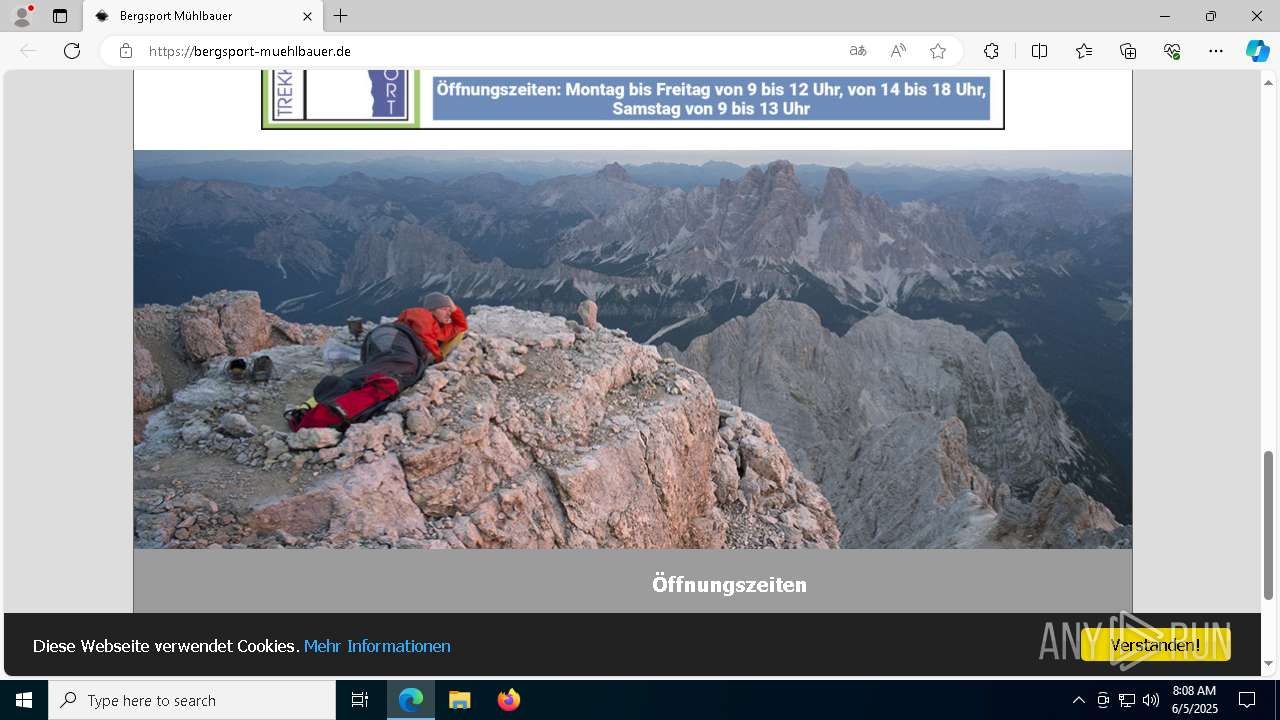Open File Explorer from the taskbar
1280x720 pixels.
[x=459, y=700]
